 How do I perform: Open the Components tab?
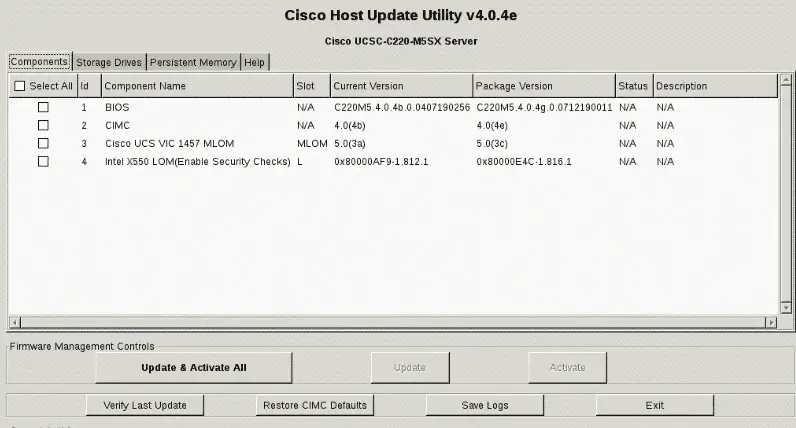(39, 62)
